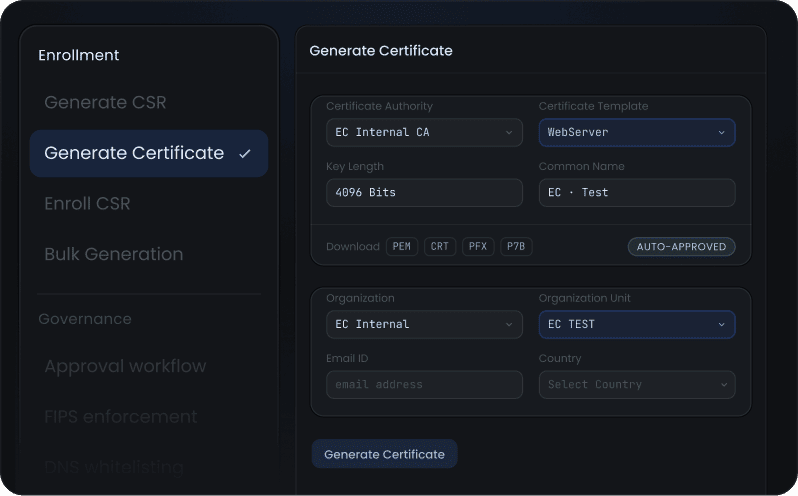
Task: Click the Common Name field
Action: tap(637, 192)
